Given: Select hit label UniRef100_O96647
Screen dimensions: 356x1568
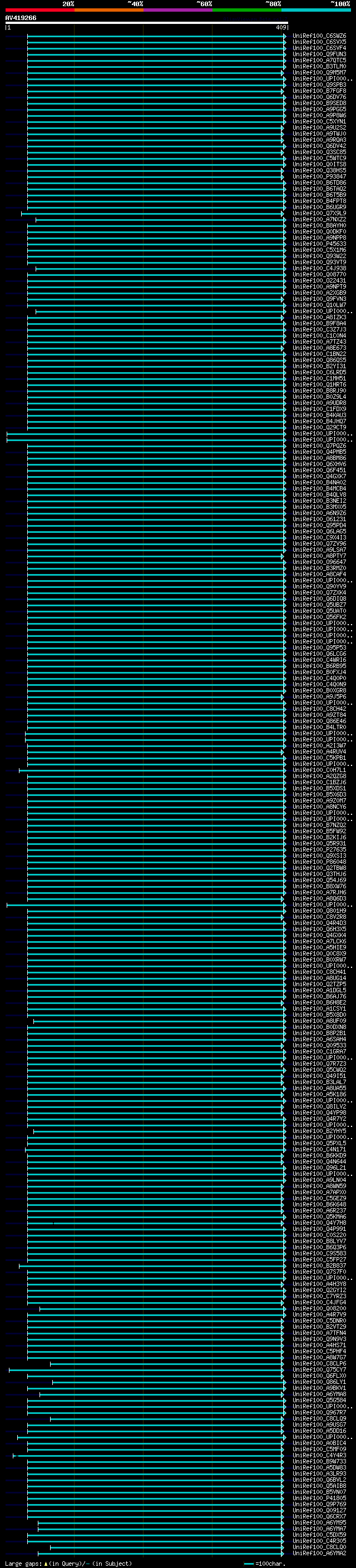Looking at the screenshot, I should coord(319,562).
